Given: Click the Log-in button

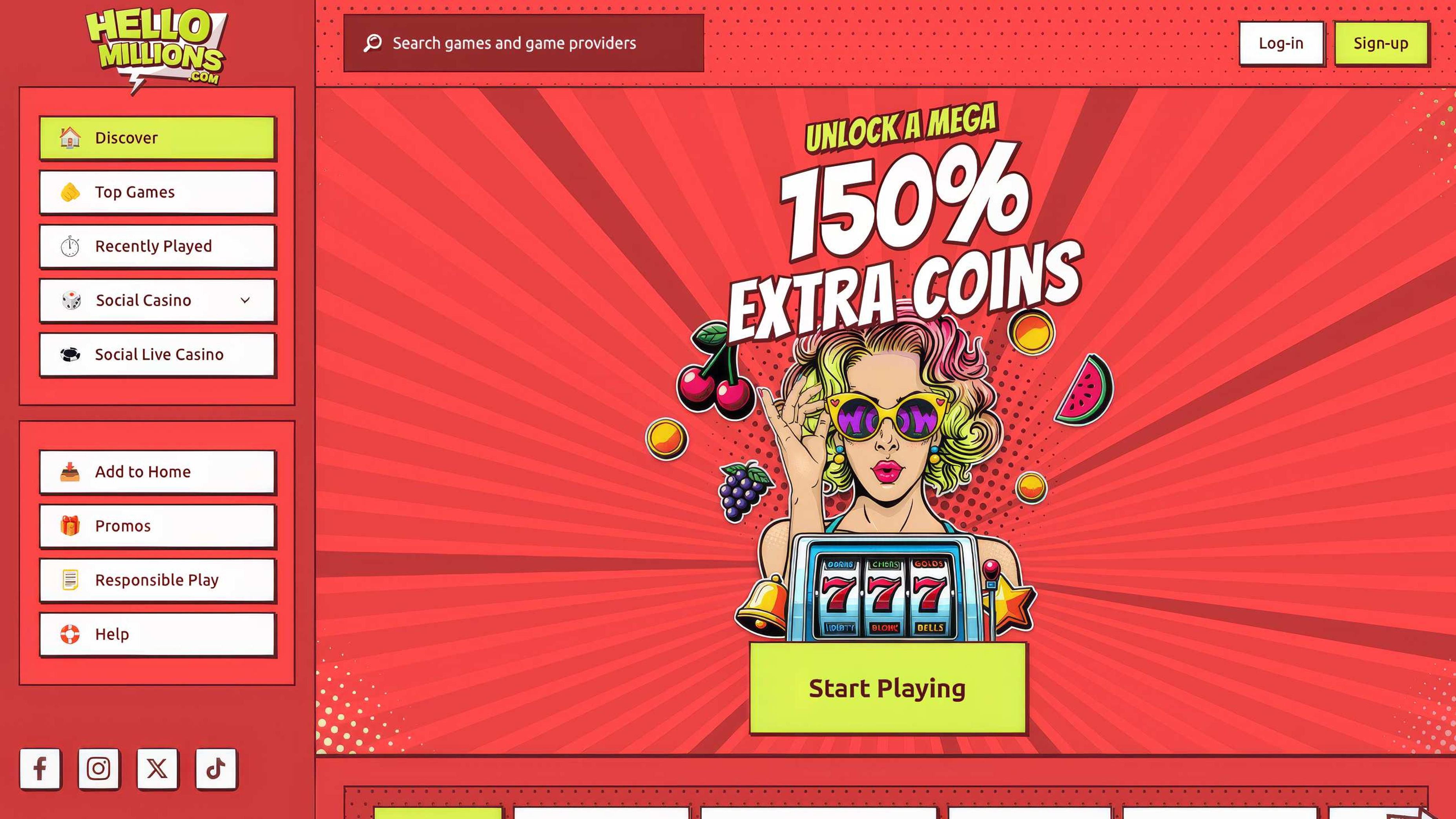Looking at the screenshot, I should point(1281,44).
